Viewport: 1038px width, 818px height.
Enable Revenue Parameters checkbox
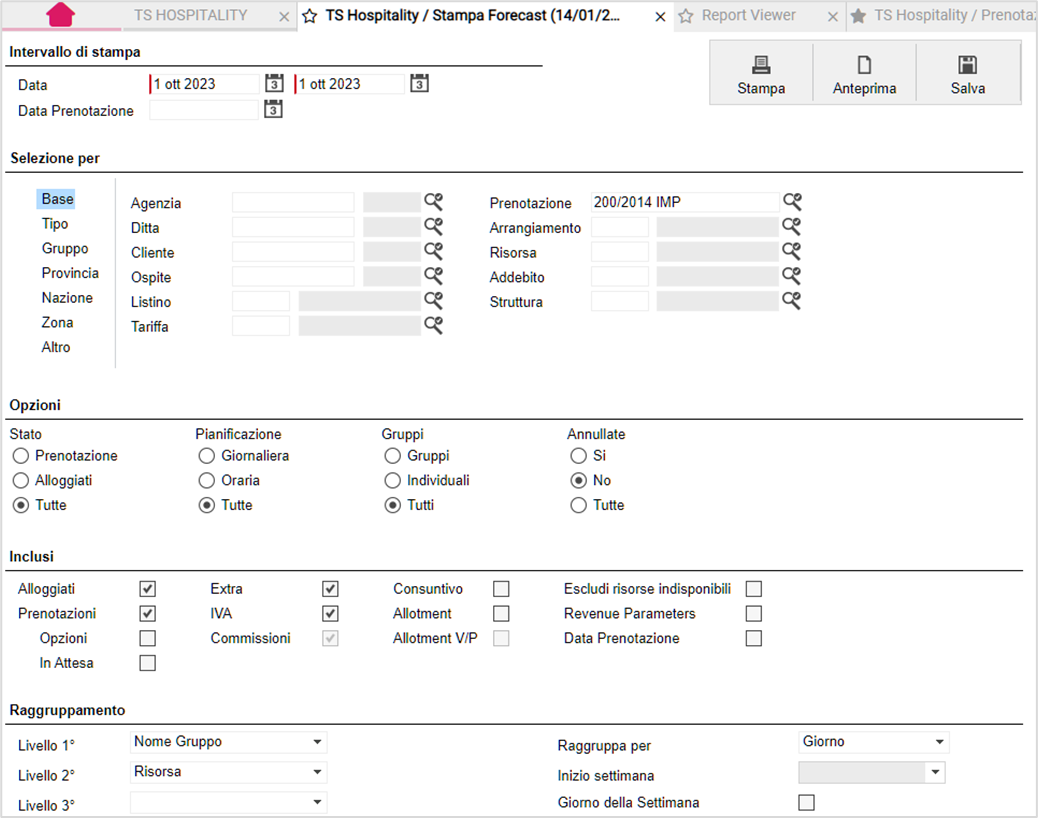pos(753,614)
